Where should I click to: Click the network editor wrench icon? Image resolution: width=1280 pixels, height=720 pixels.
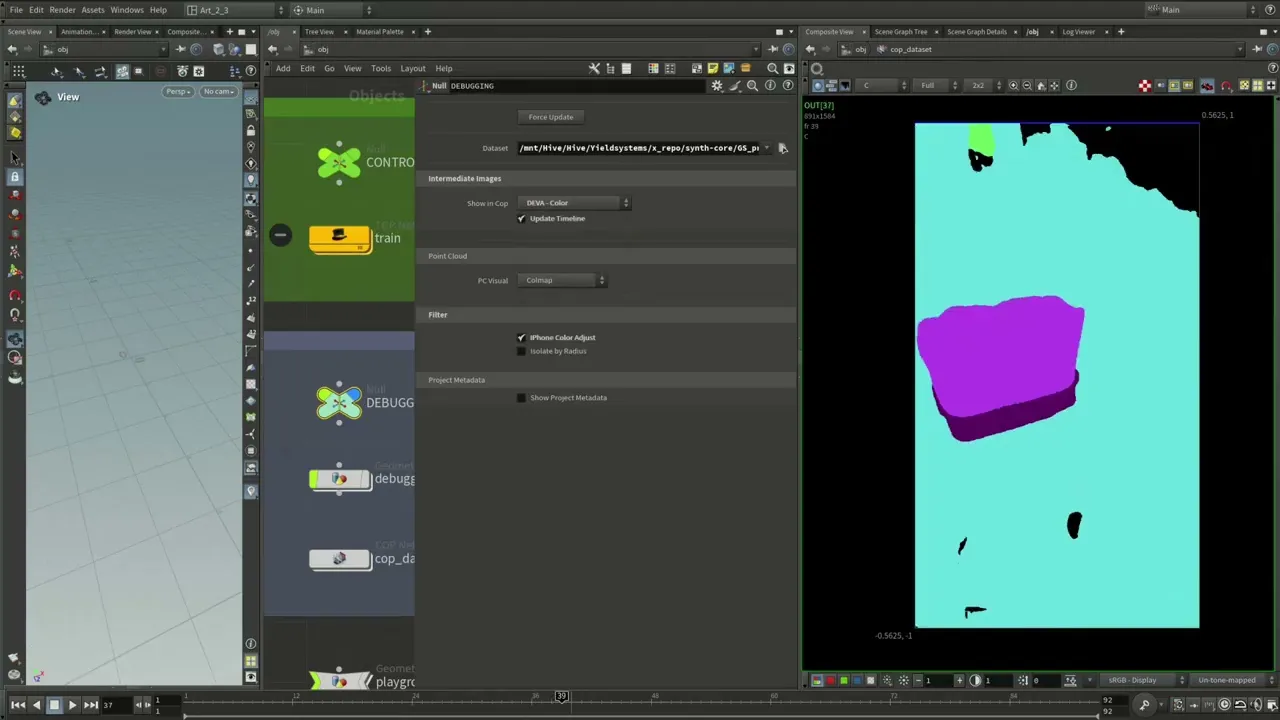pos(594,69)
